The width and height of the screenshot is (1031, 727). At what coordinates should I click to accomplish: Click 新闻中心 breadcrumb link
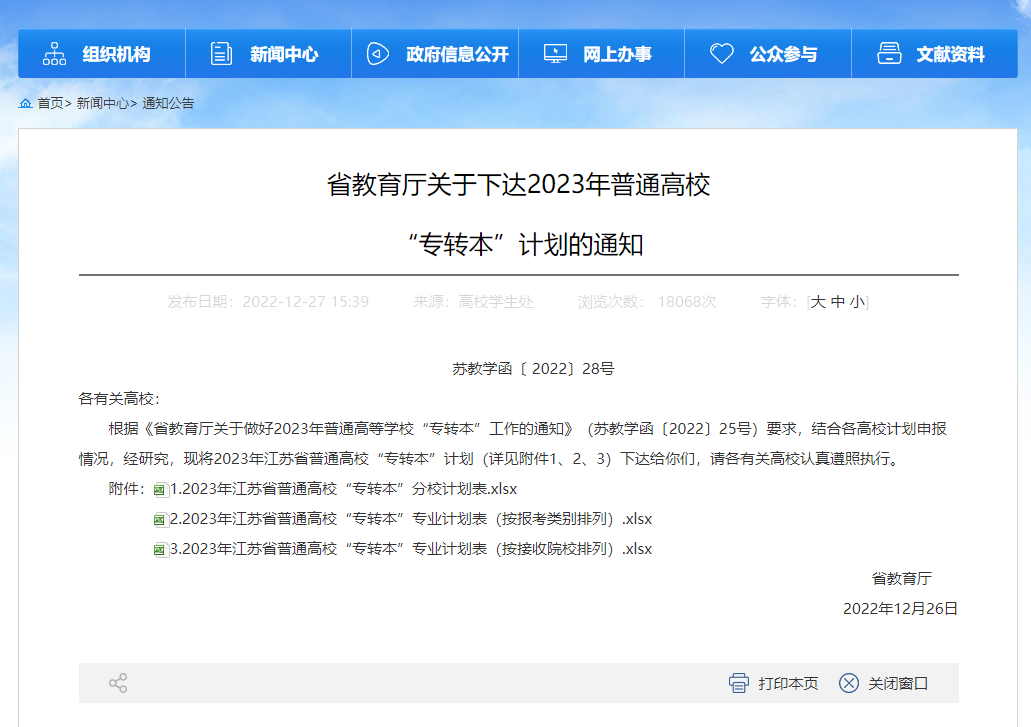pyautogui.click(x=102, y=103)
